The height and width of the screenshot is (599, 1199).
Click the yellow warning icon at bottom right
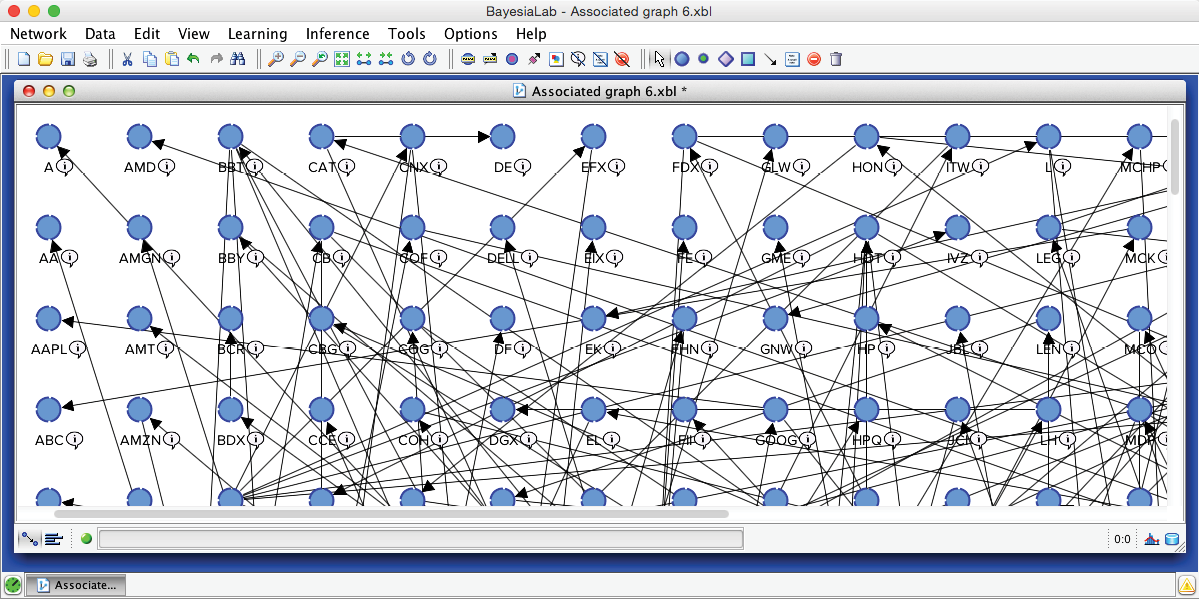[x=1185, y=585]
